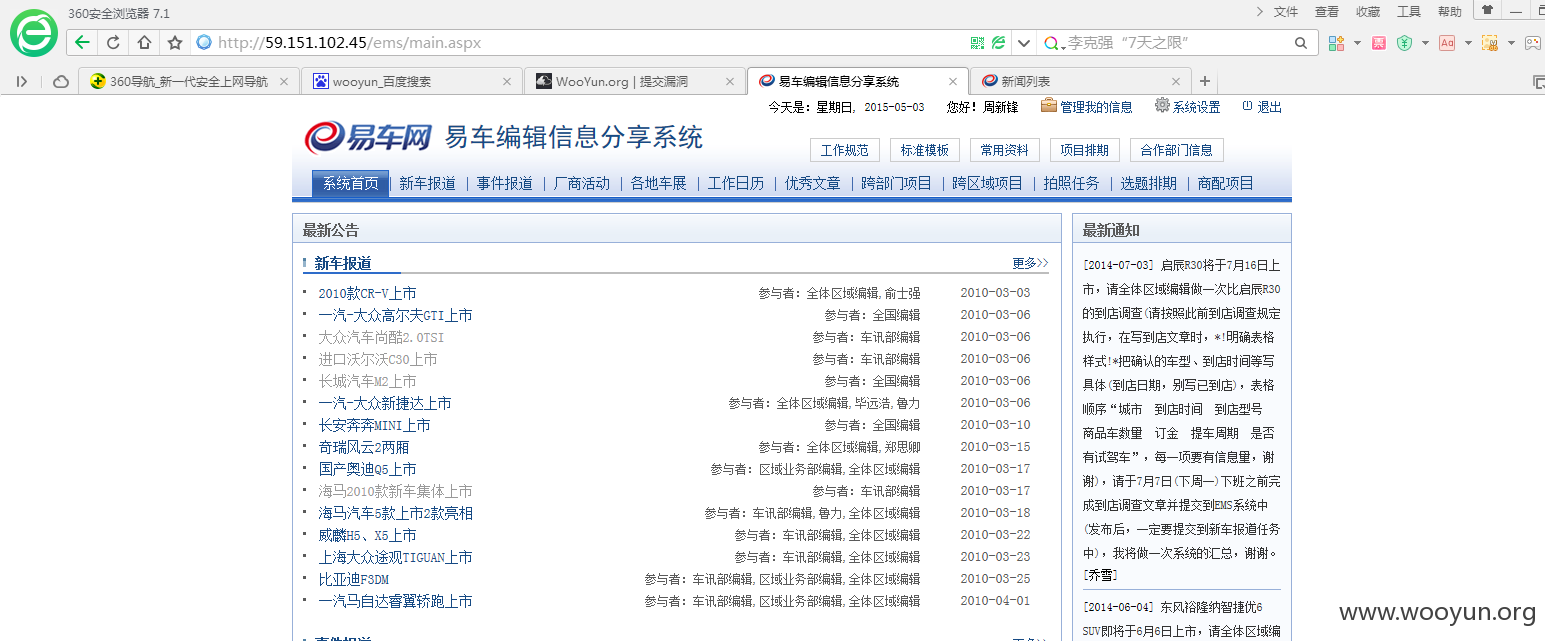Expand the extensions grid dropdown arrow
The width and height of the screenshot is (1545, 641).
coord(1357,43)
